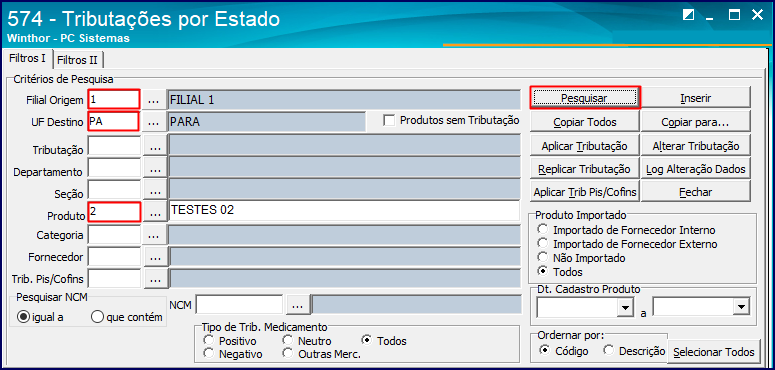Open lookup for Departamento field

[155, 168]
